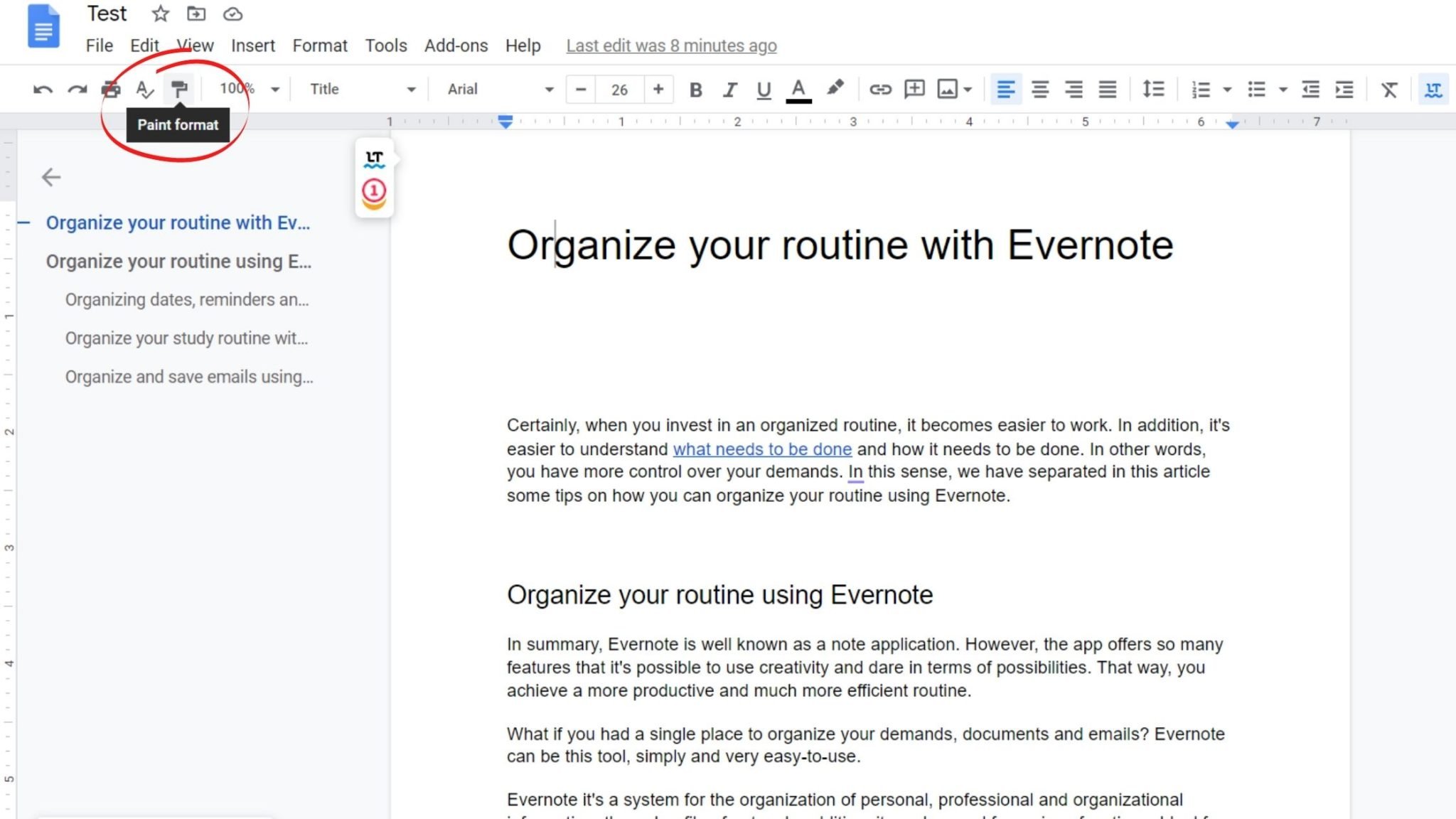Click the numbered list icon

point(1201,90)
